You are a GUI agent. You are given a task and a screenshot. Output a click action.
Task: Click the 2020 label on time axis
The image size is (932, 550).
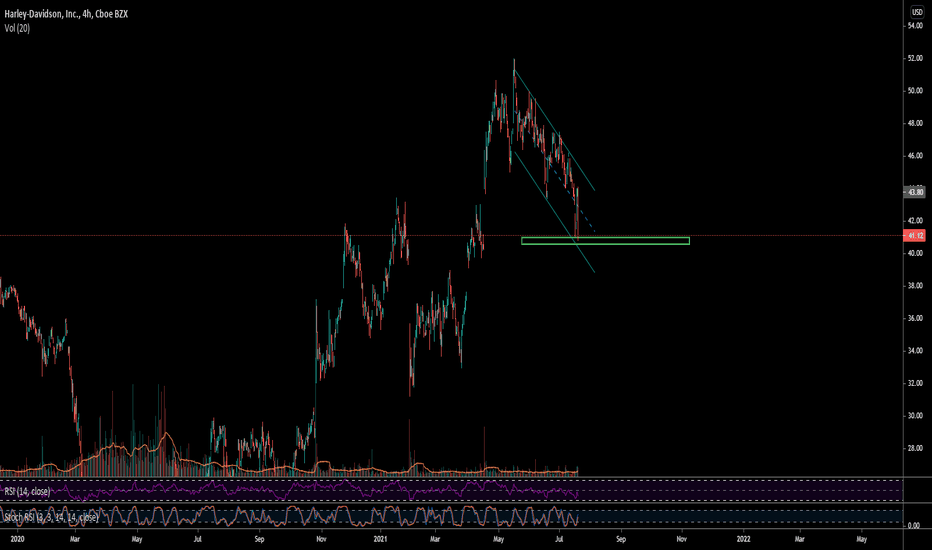(x=17, y=539)
